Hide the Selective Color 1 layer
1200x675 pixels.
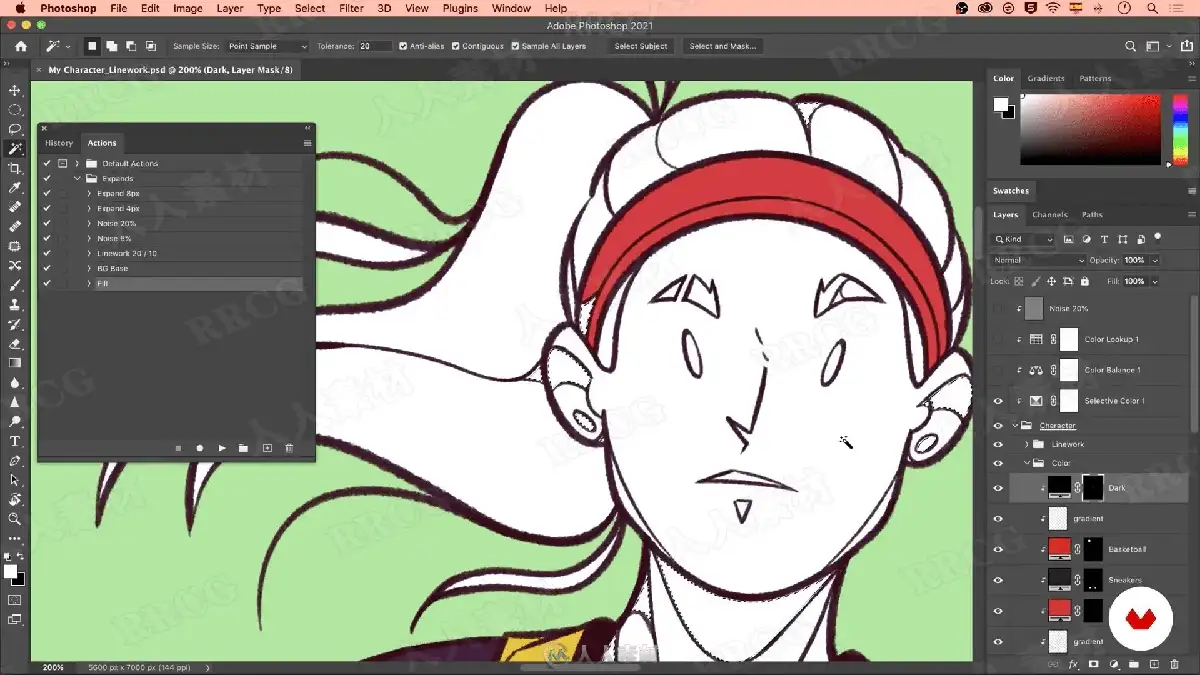point(997,401)
